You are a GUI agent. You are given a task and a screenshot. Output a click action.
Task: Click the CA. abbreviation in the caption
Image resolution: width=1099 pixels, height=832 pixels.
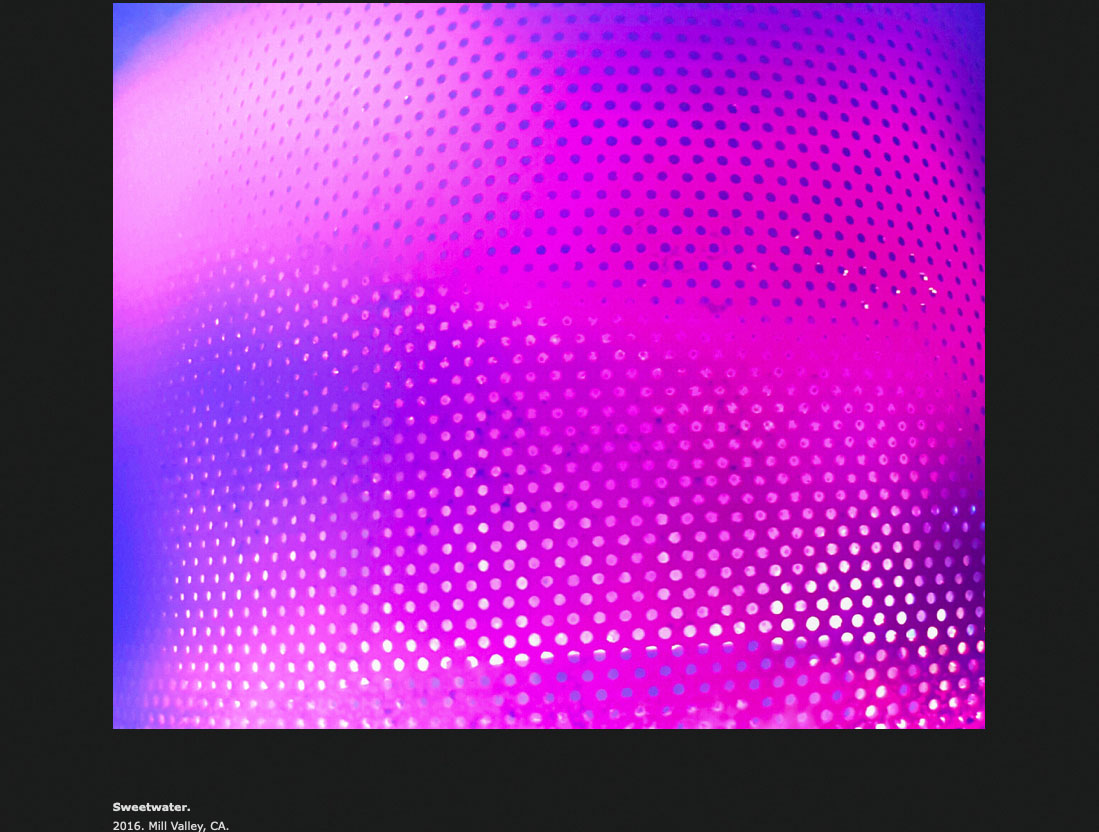[x=219, y=826]
